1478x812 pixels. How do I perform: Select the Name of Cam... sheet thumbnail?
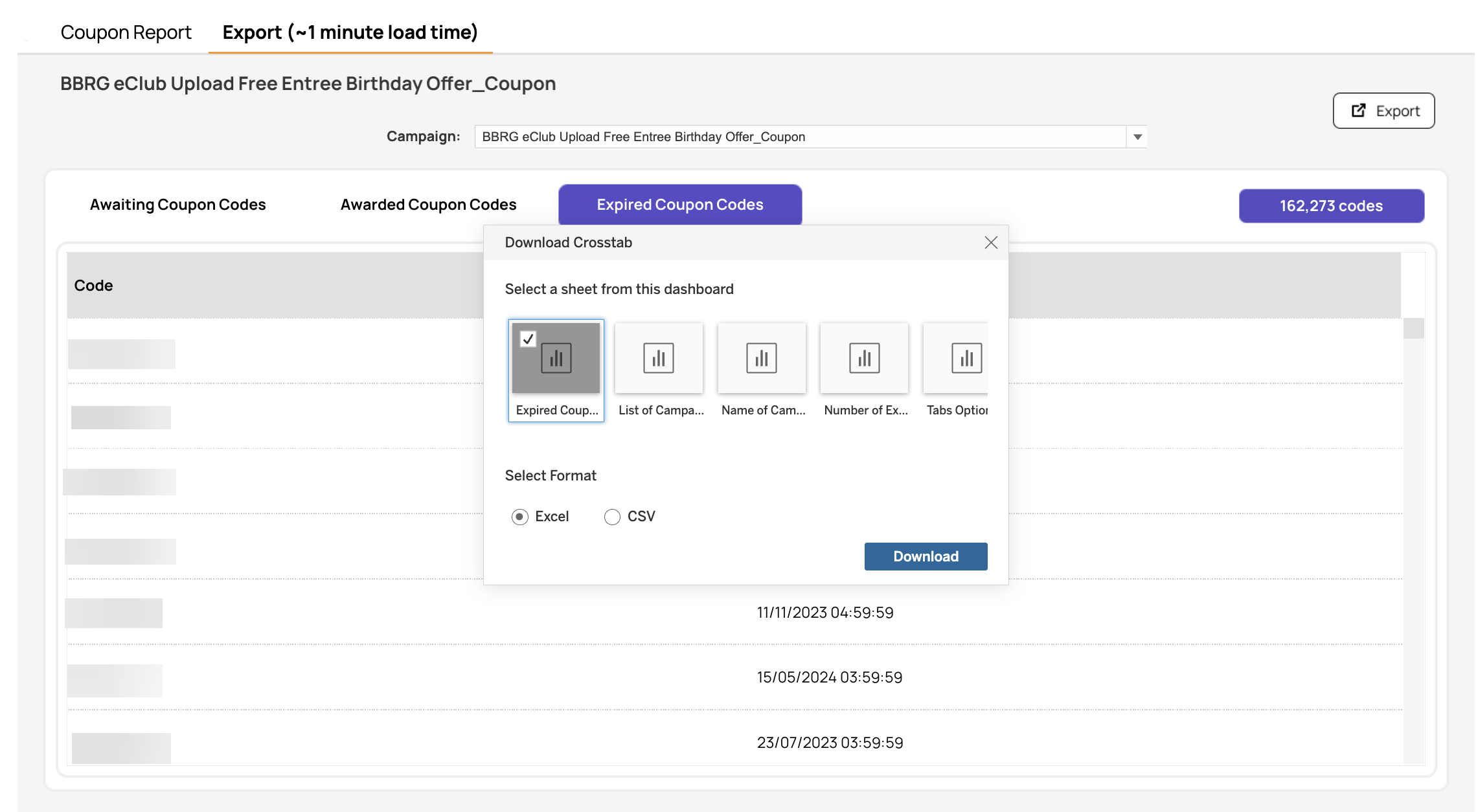[762, 358]
